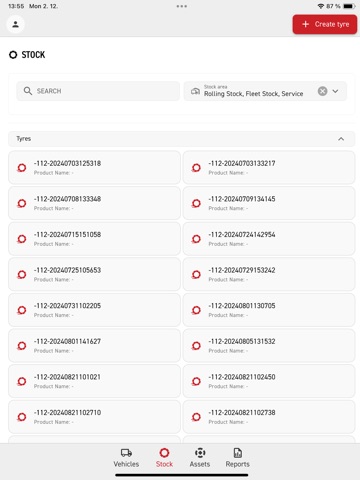This screenshot has height=480, width=360.
Task: Open tyre -112-20240821101021
Action: click(x=94, y=381)
